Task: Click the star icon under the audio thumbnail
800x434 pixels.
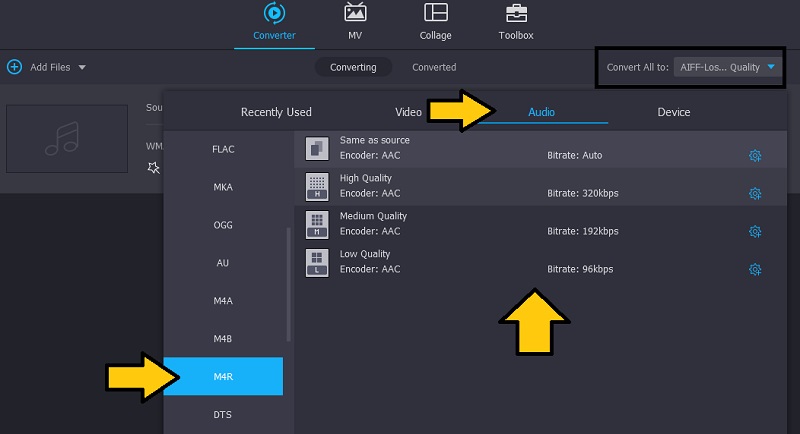Action: point(153,167)
